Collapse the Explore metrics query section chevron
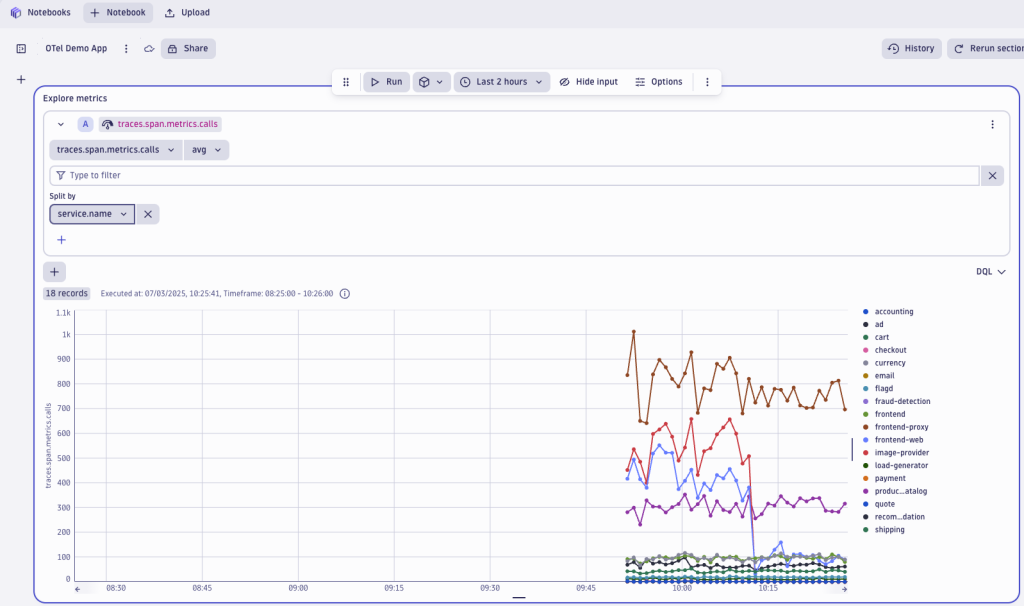 pyautogui.click(x=62, y=124)
